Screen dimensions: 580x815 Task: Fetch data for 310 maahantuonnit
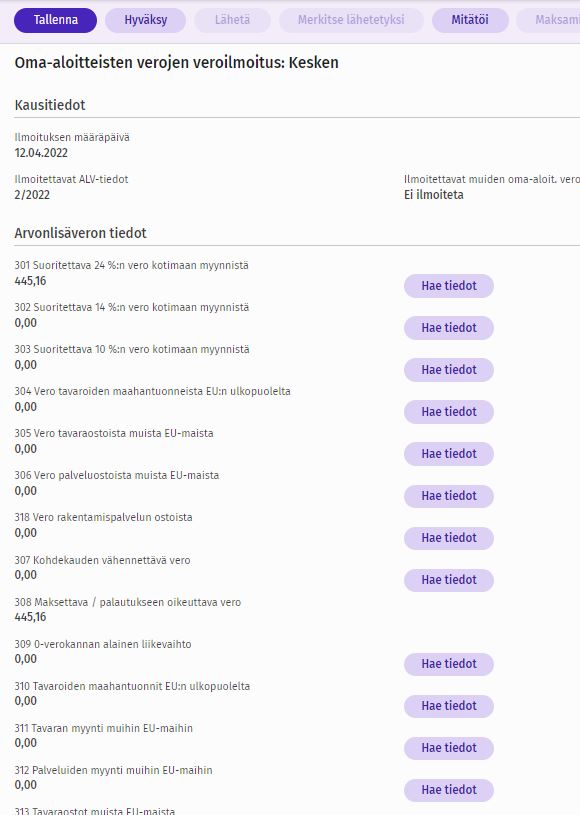click(449, 706)
